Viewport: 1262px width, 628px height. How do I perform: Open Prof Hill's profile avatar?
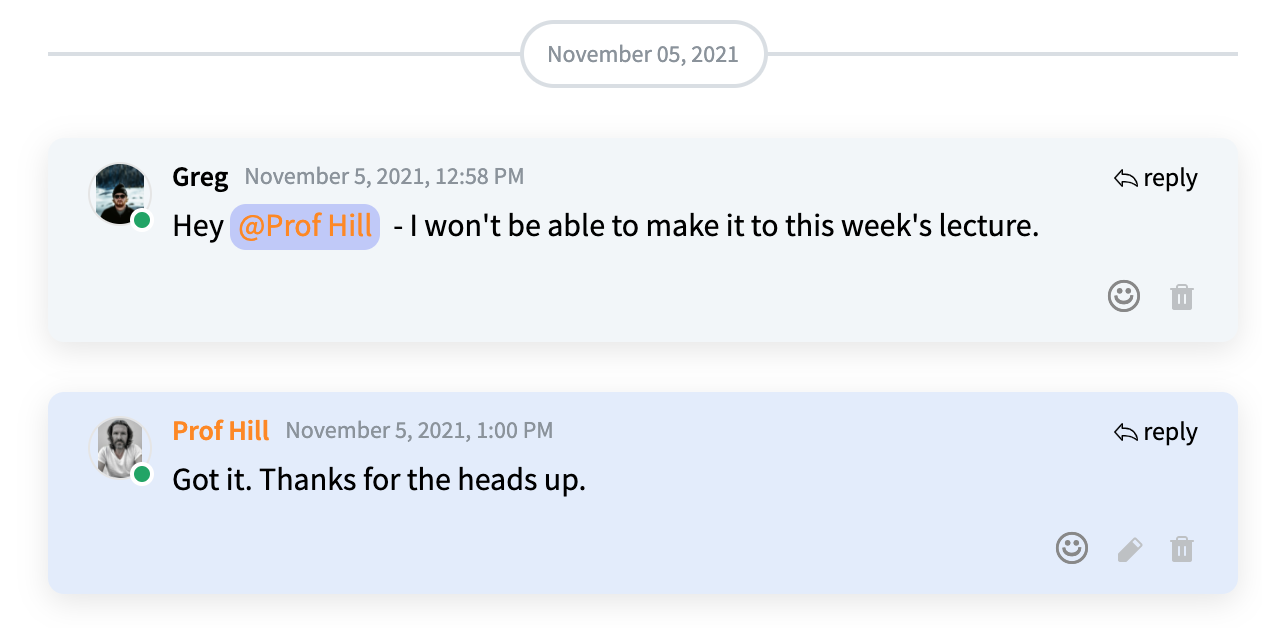120,448
